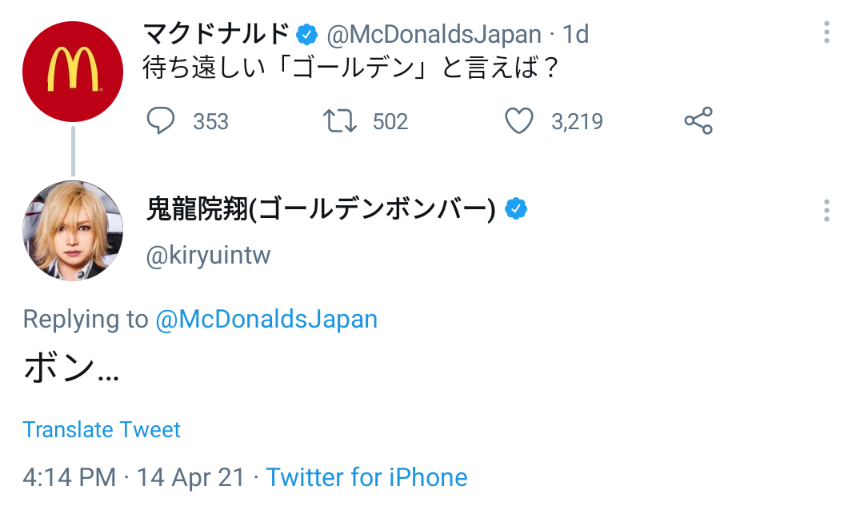Click the 502 retweets count
The height and width of the screenshot is (508, 864).
tap(390, 121)
